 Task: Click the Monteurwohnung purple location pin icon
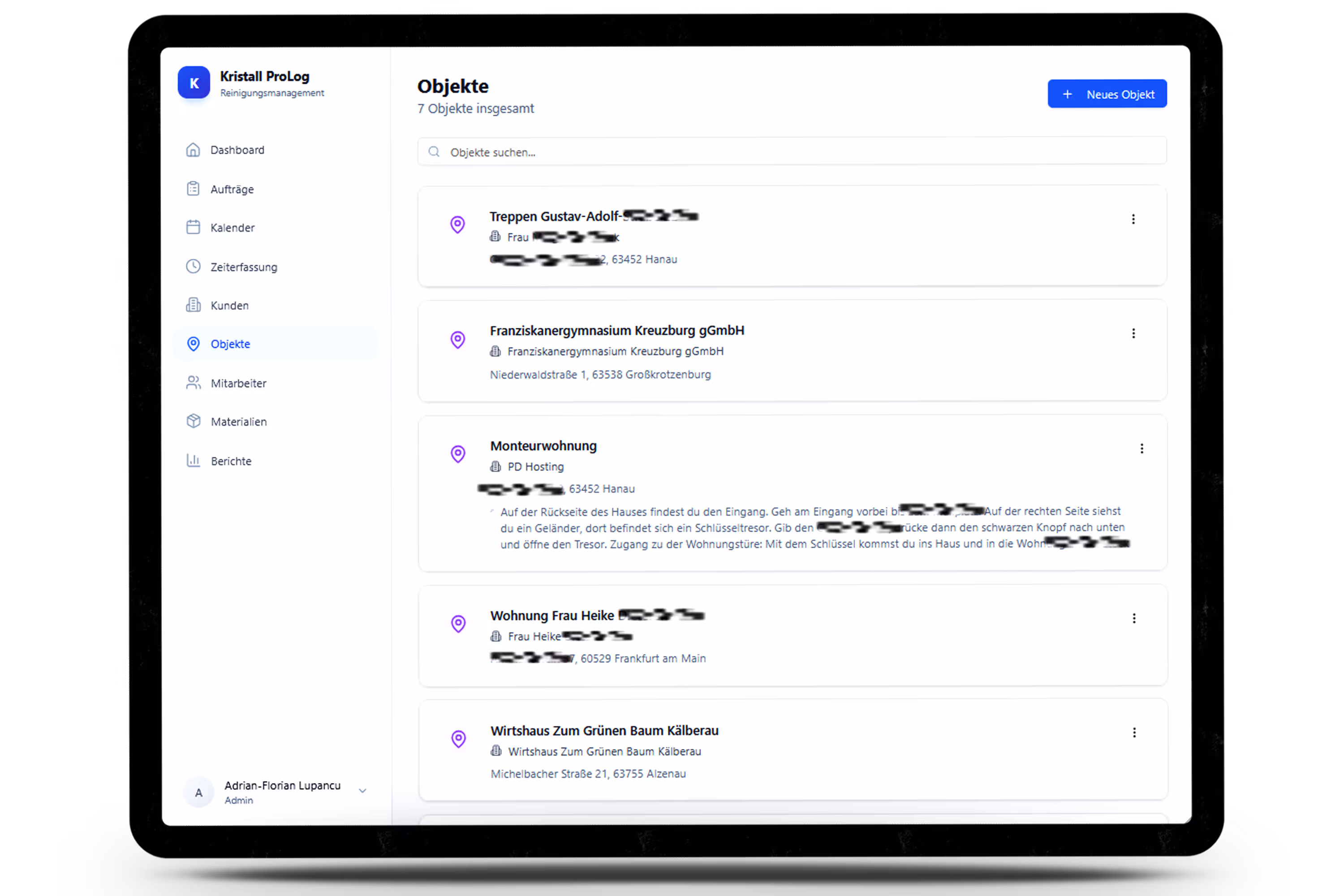point(458,454)
